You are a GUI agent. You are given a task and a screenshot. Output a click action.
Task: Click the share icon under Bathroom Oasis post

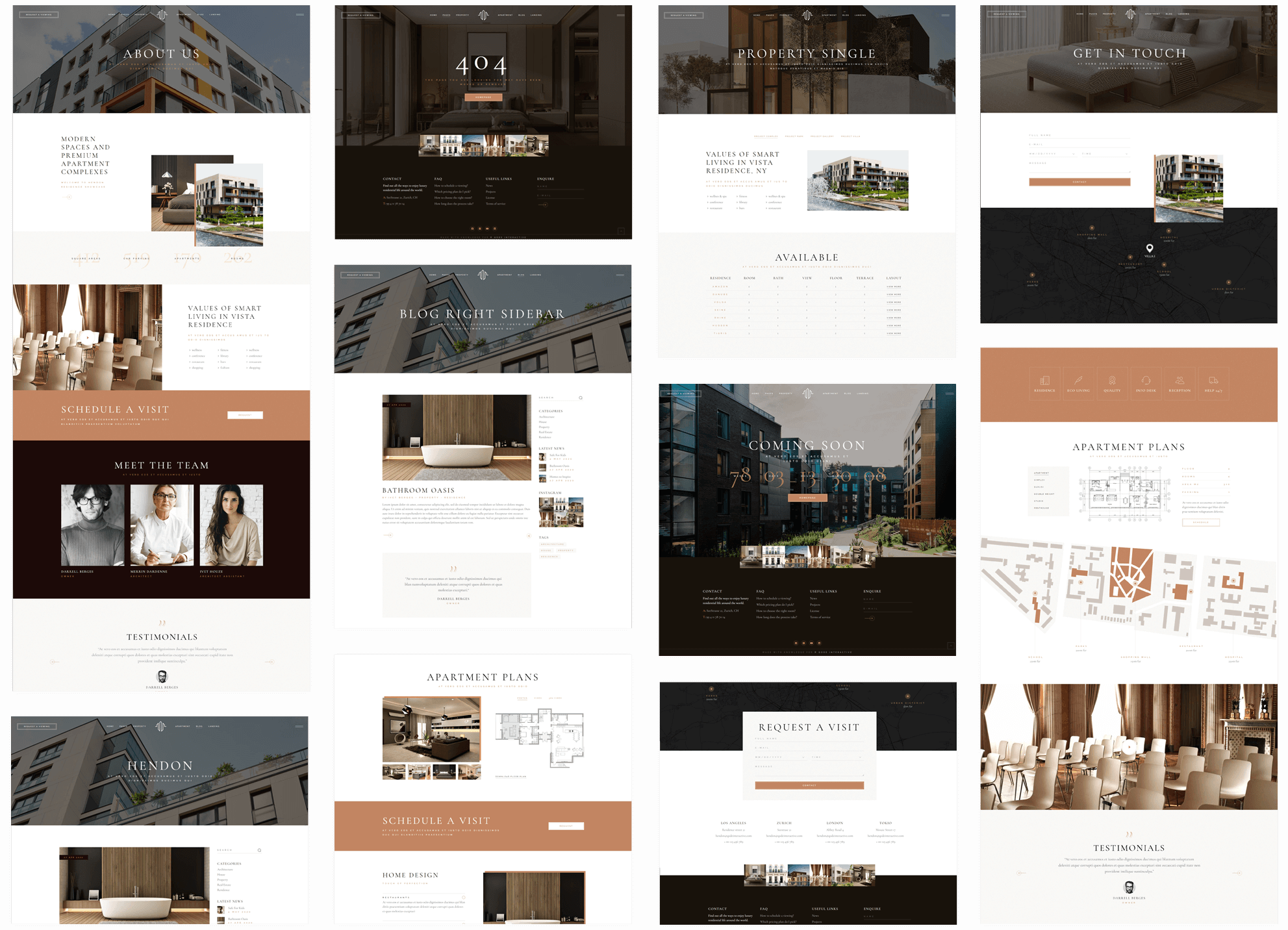pyautogui.click(x=528, y=536)
